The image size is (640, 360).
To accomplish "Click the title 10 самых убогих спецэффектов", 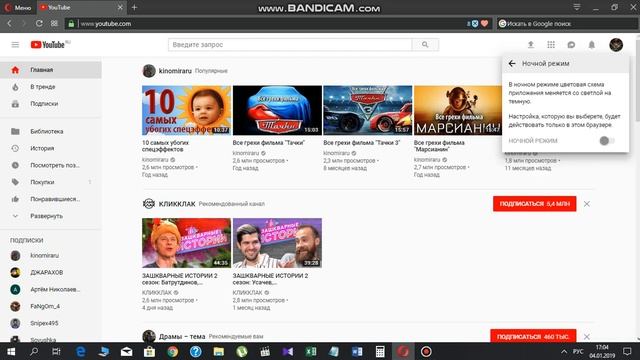I will click(x=165, y=146).
